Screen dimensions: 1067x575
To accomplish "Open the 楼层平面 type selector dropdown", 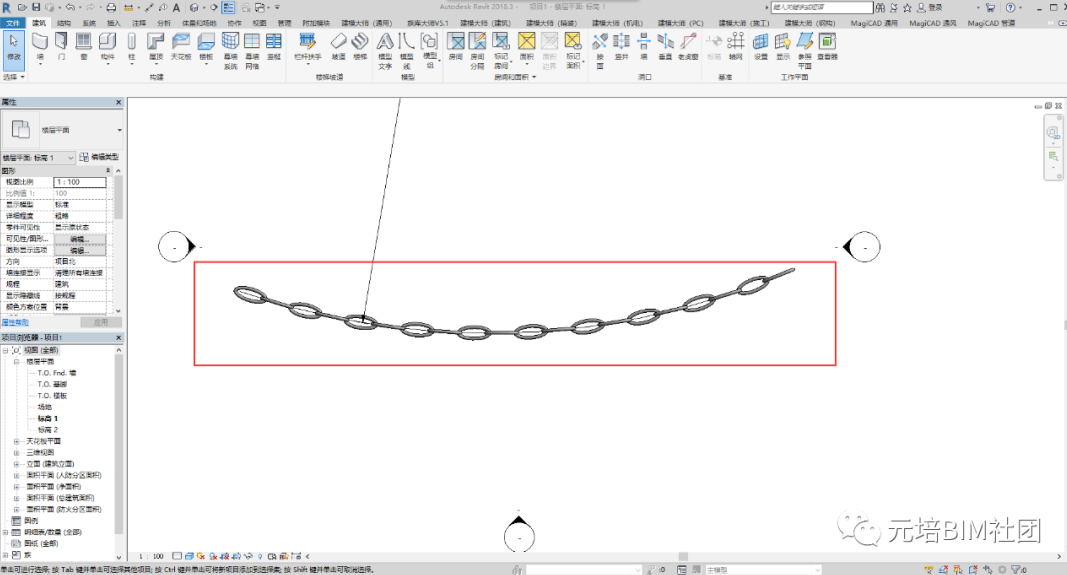I will point(38,158).
